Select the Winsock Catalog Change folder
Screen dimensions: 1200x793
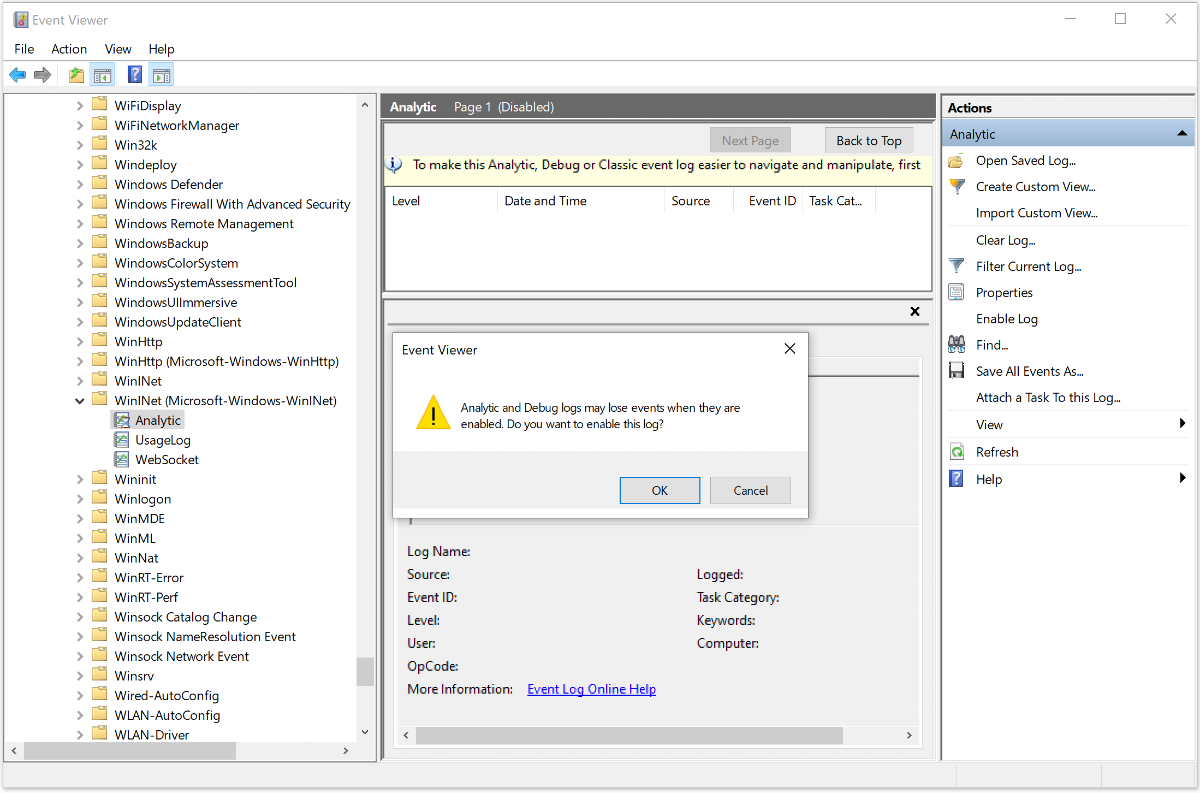(x=185, y=617)
